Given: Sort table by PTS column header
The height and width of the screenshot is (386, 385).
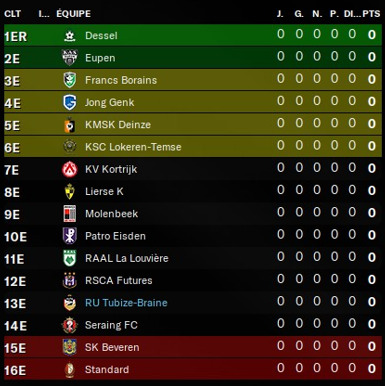Looking at the screenshot, I should coord(371,14).
